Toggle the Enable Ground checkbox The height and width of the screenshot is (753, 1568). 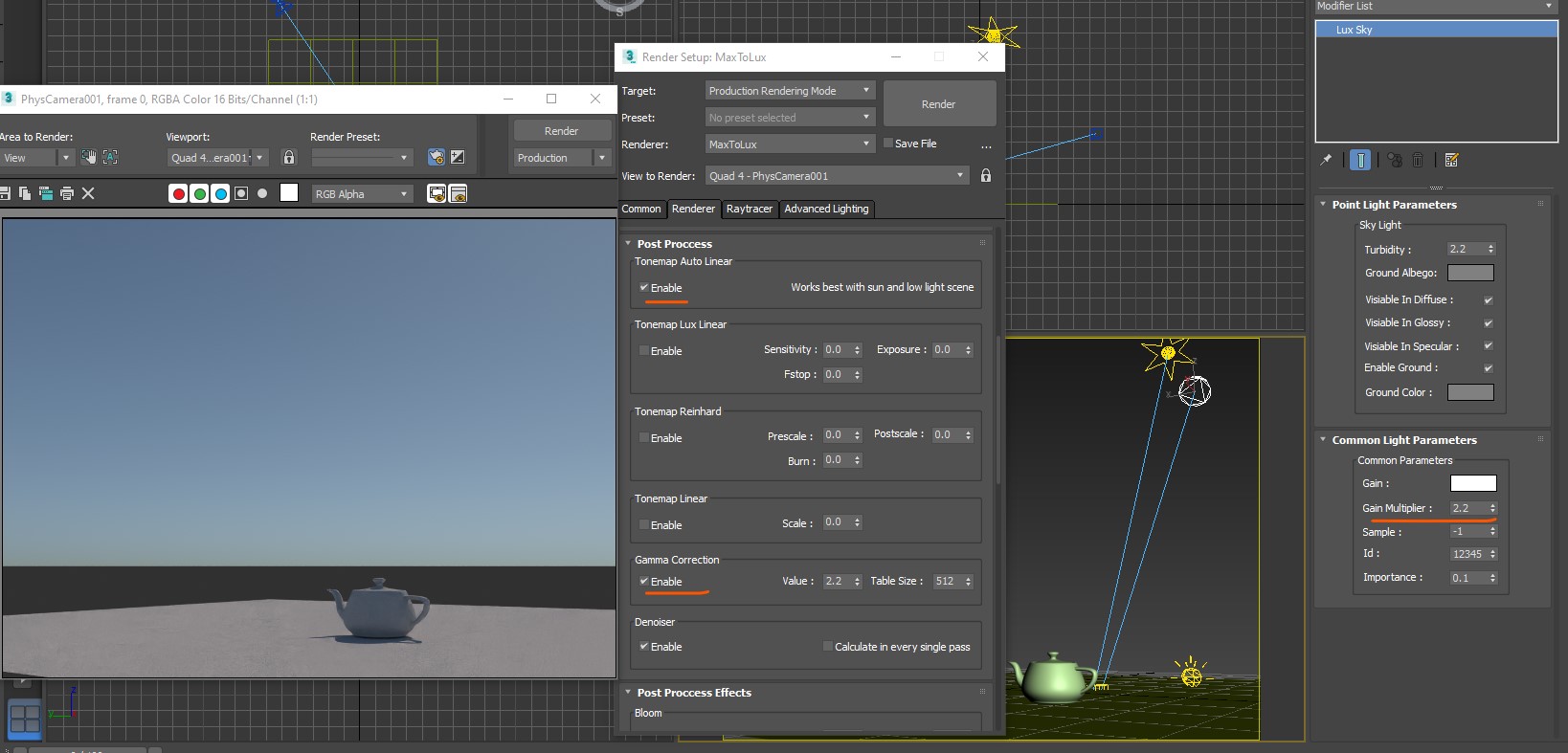coord(1488,368)
